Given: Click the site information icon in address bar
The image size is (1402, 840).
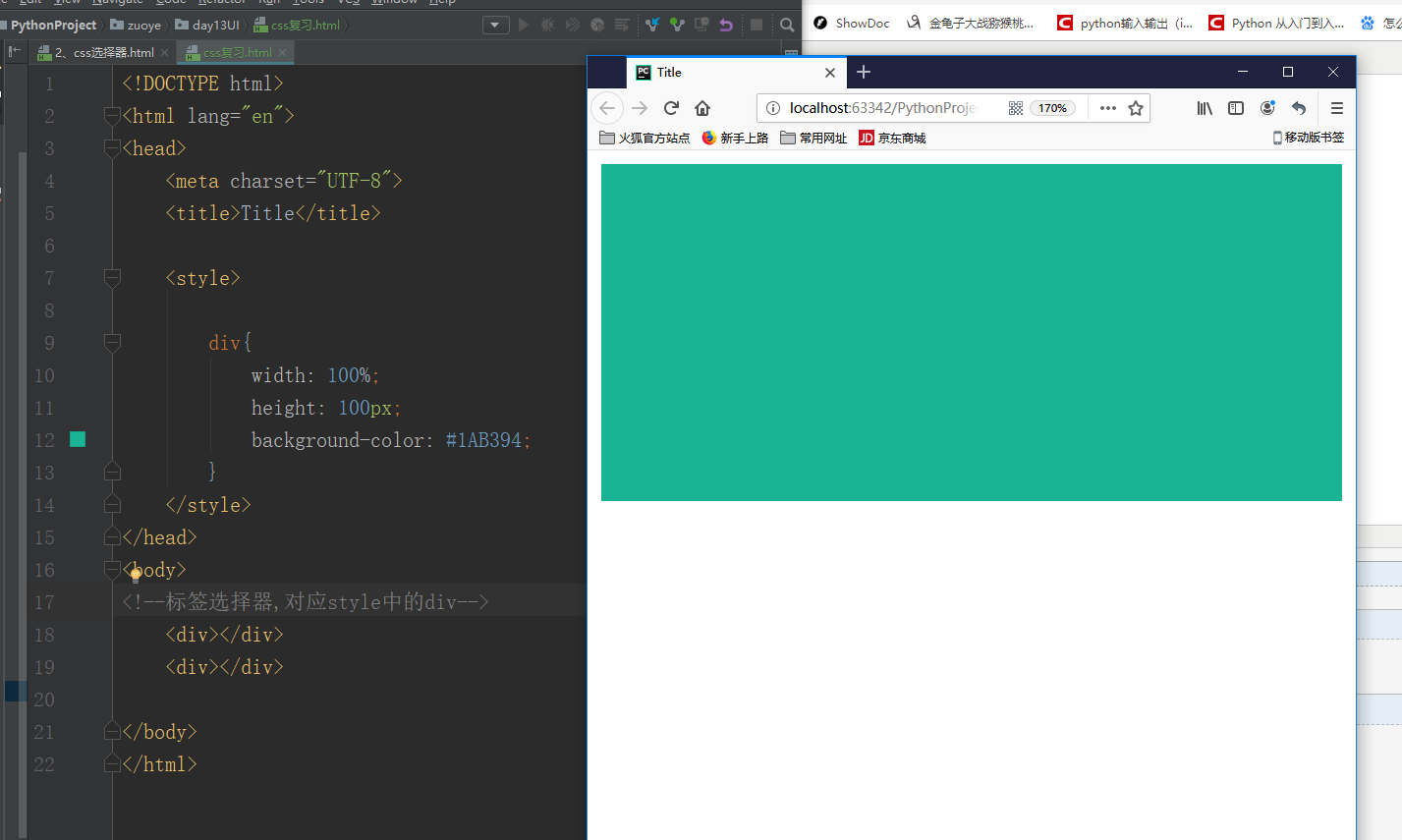Looking at the screenshot, I should [x=773, y=108].
